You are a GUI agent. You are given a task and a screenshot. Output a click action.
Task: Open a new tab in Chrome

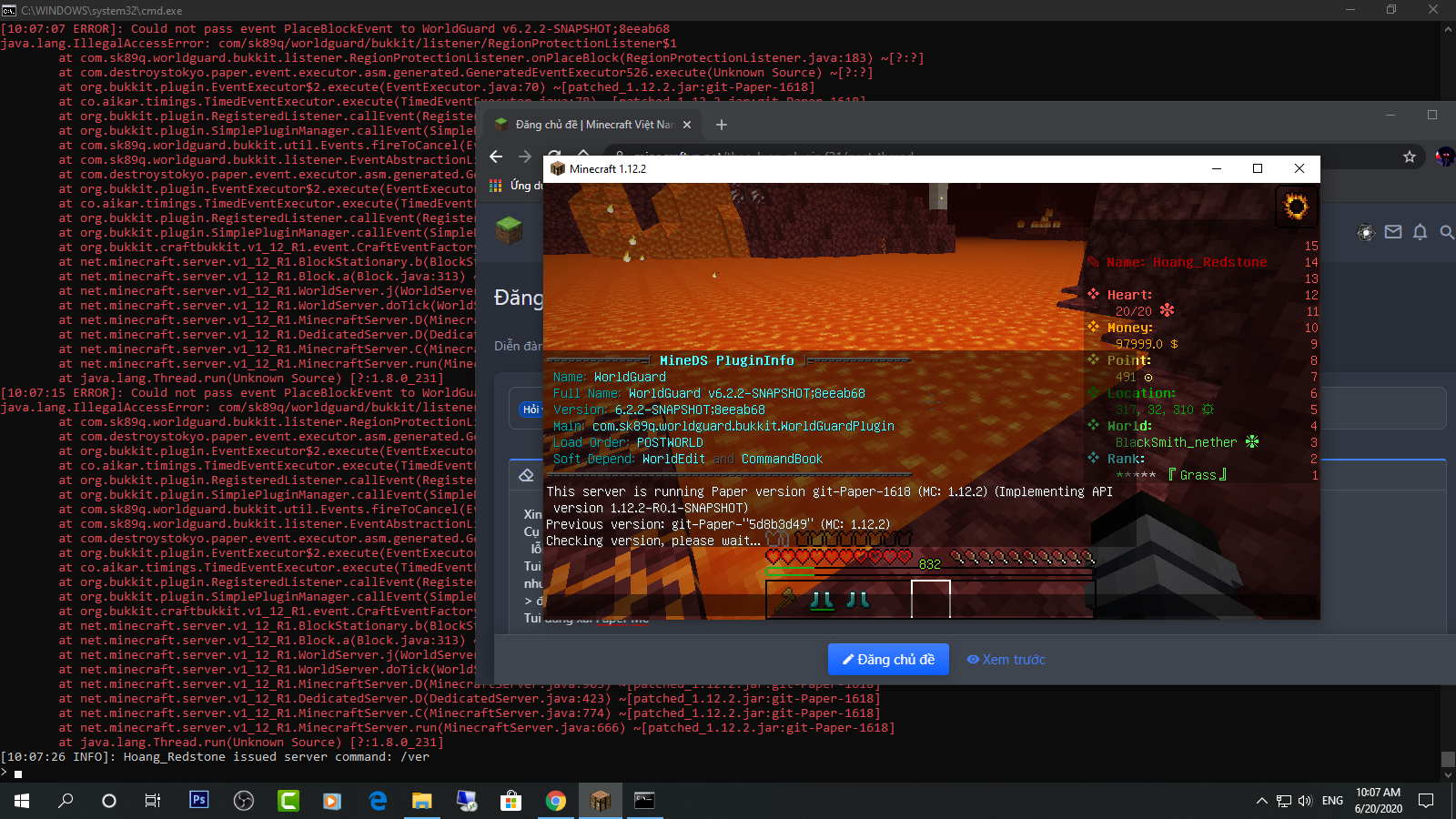[x=722, y=125]
